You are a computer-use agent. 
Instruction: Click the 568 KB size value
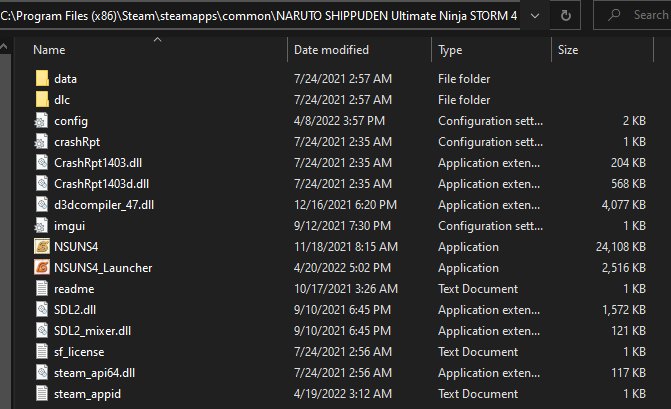[x=628, y=184]
